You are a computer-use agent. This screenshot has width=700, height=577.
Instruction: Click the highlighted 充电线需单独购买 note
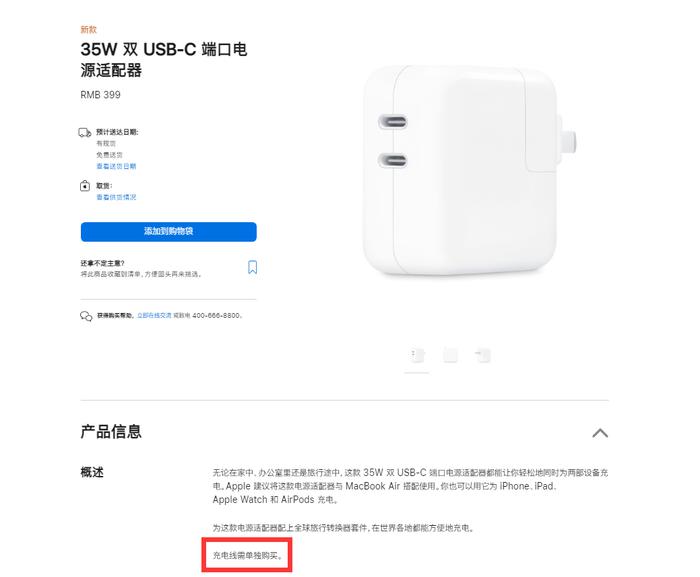pyautogui.click(x=247, y=556)
